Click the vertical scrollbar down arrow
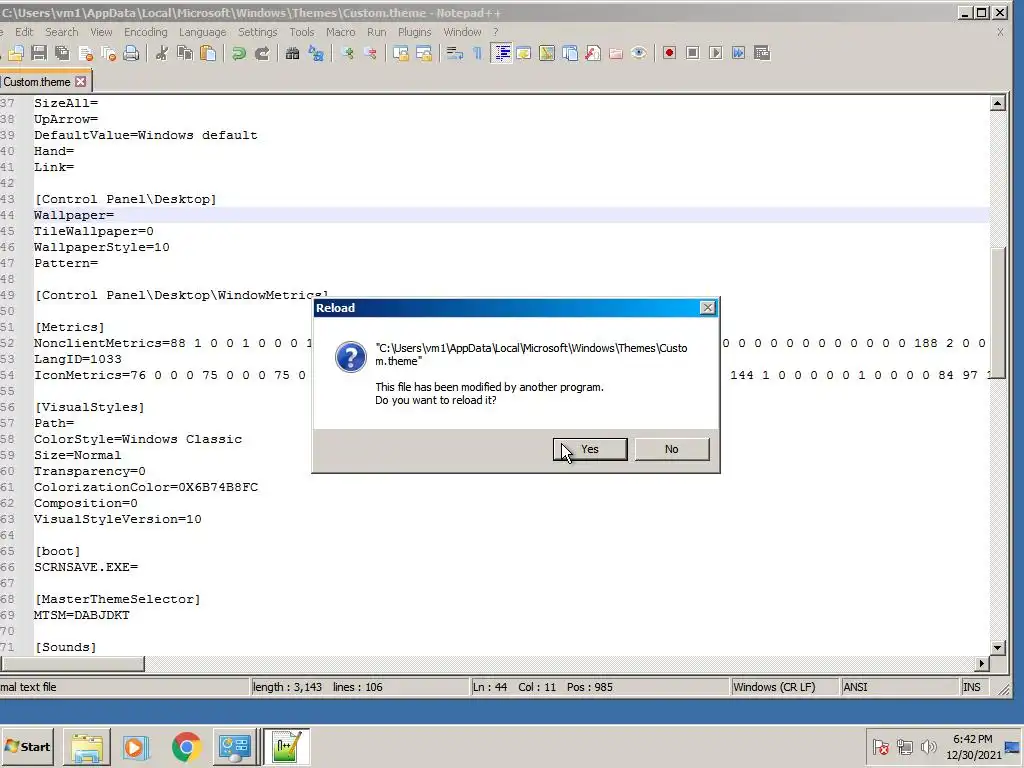This screenshot has height=768, width=1024. click(997, 648)
